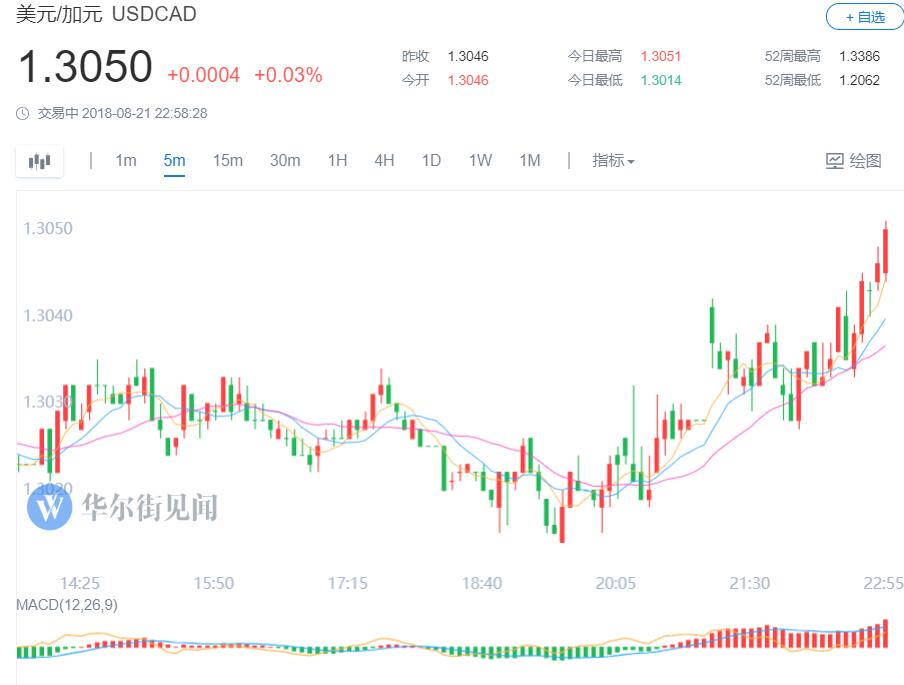Click the 华尔街见闻 watermark logo

tap(49, 508)
